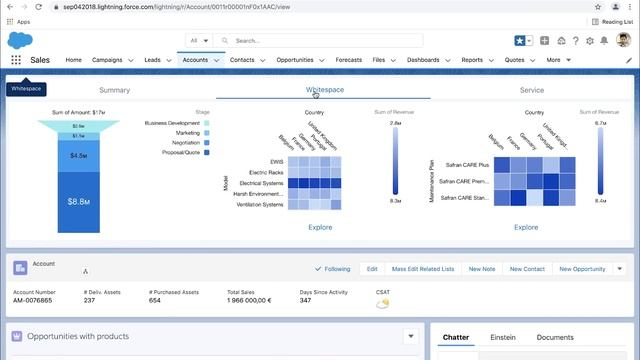Click Mass Edit Related Lists

click(x=423, y=269)
